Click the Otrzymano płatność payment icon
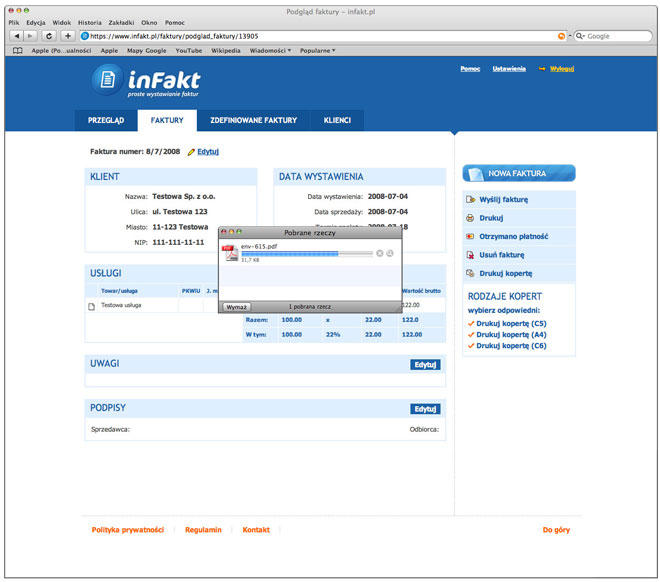The image size is (660, 582). [470, 237]
